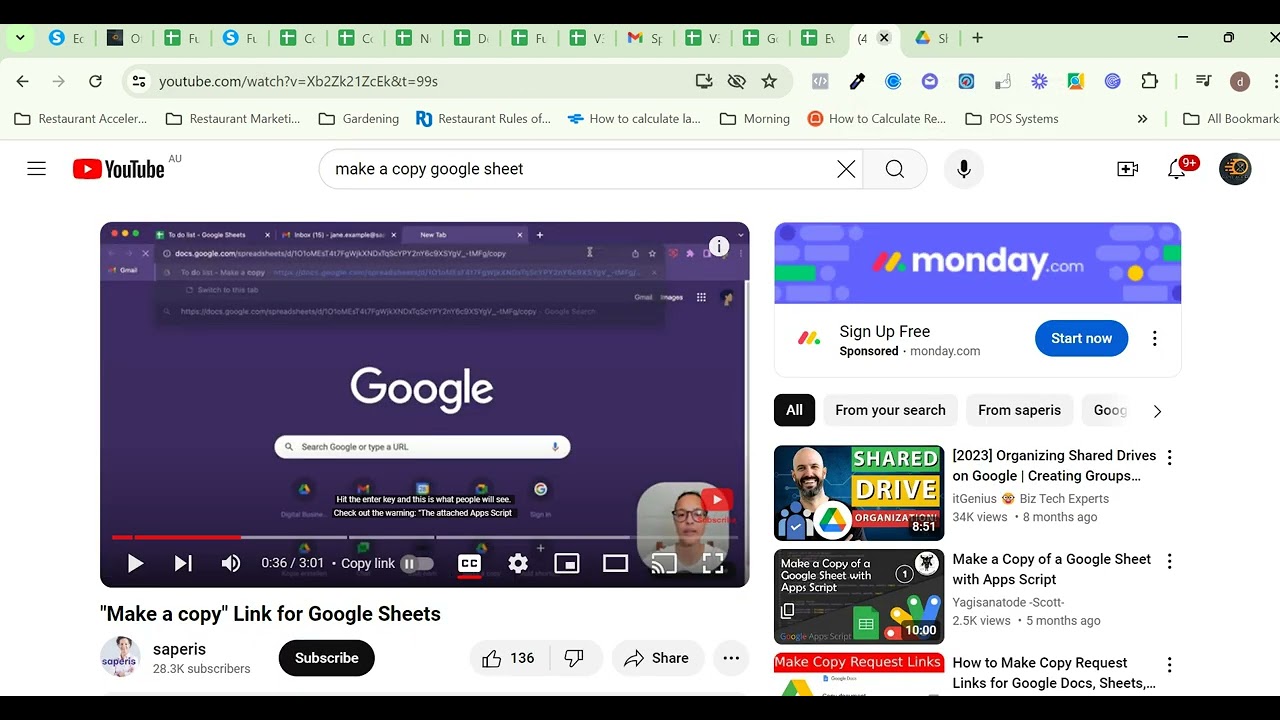Open the Organizing Shared Drives video thumbnail
The width and height of the screenshot is (1280, 720).
pyautogui.click(x=859, y=493)
